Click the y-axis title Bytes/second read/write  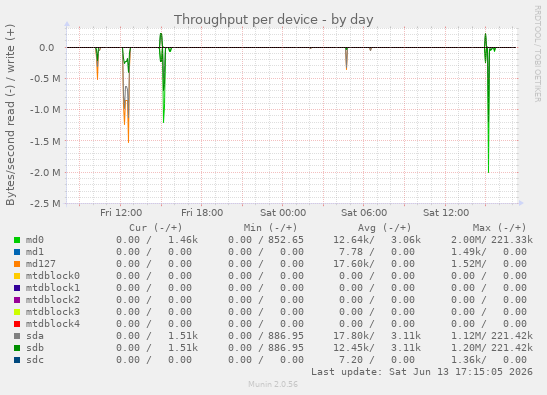(10, 115)
